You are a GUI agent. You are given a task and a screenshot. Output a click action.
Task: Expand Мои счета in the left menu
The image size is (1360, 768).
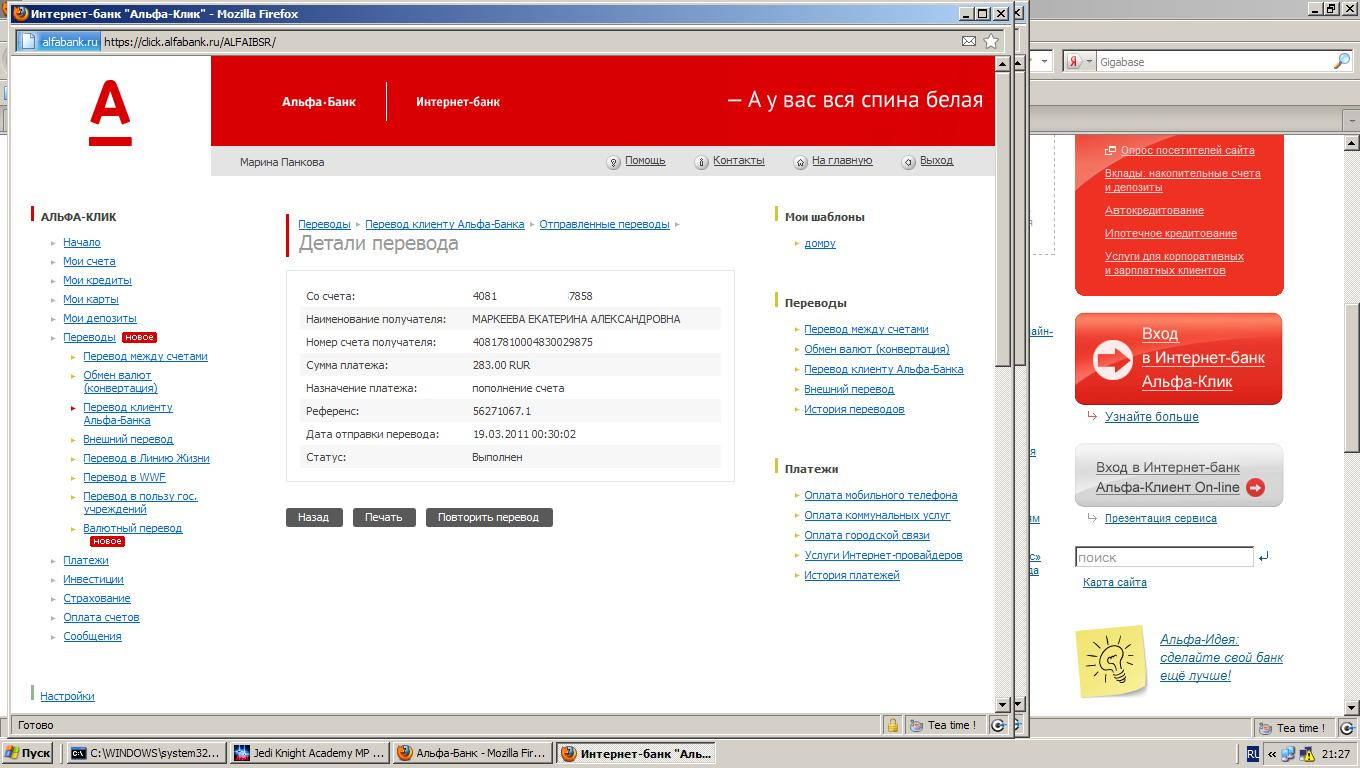pos(89,261)
